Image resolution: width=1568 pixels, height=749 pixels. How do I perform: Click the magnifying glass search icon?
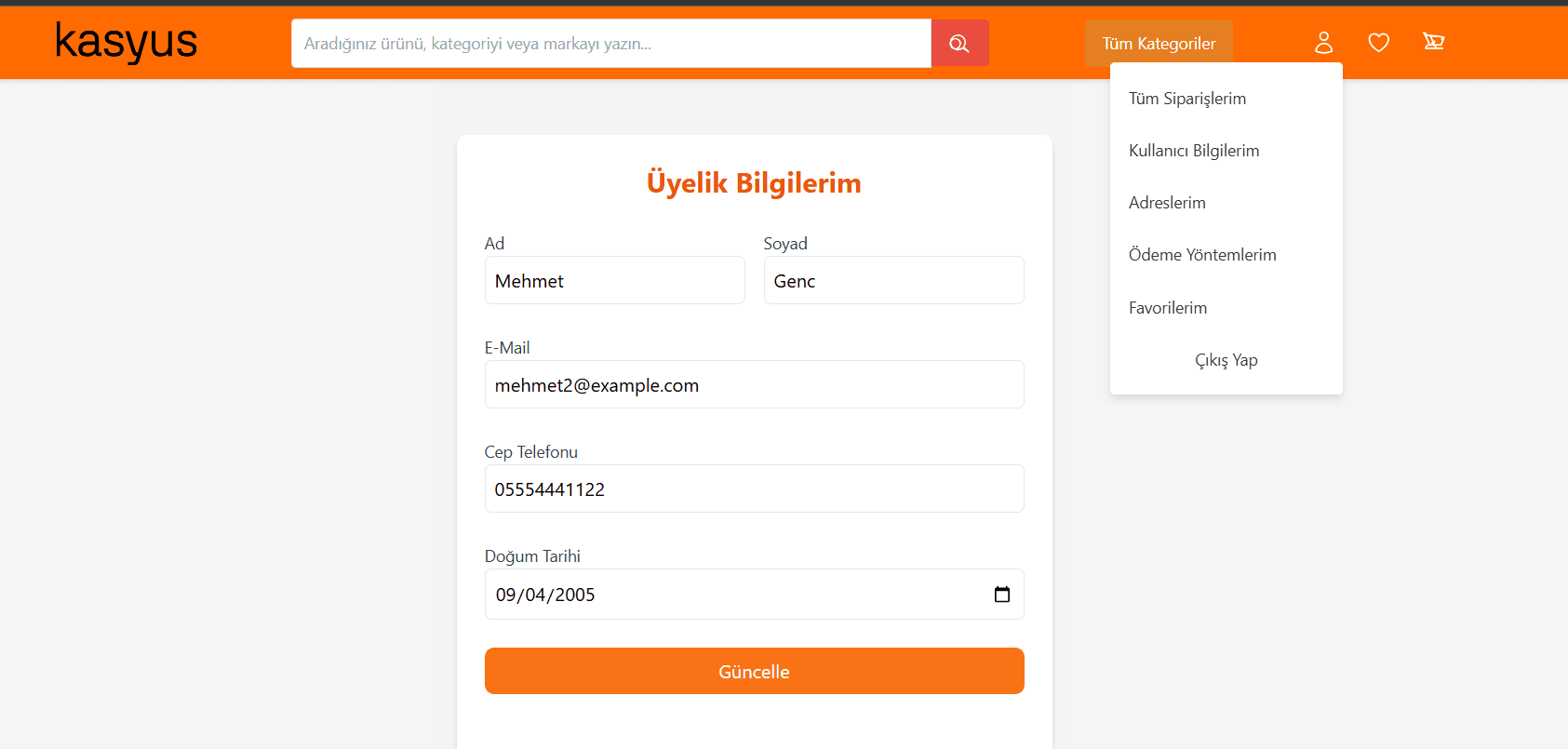click(959, 44)
